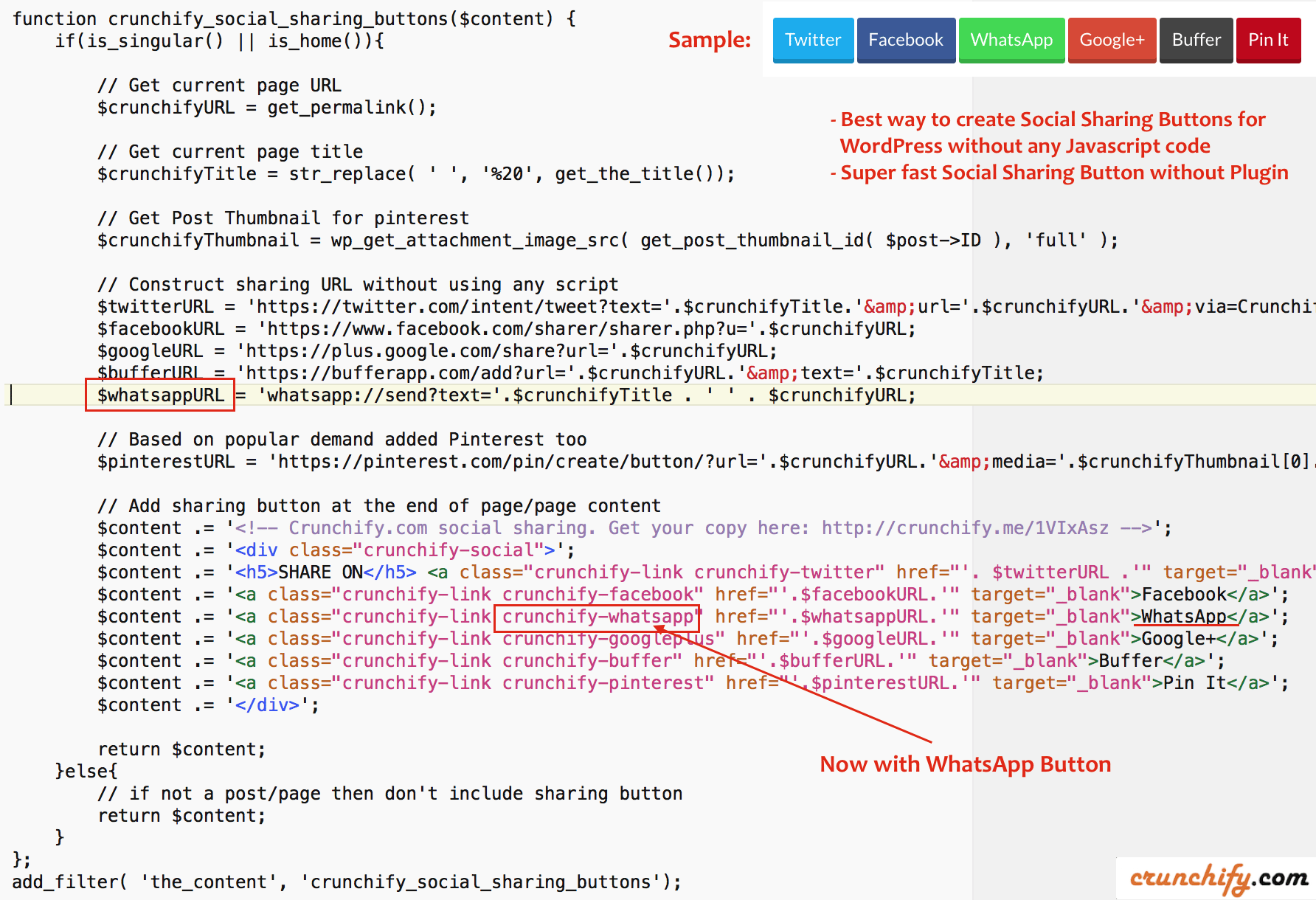Click the underlined WhatsApp anchor text
This screenshot has height=900, width=1316.
click(x=1183, y=617)
